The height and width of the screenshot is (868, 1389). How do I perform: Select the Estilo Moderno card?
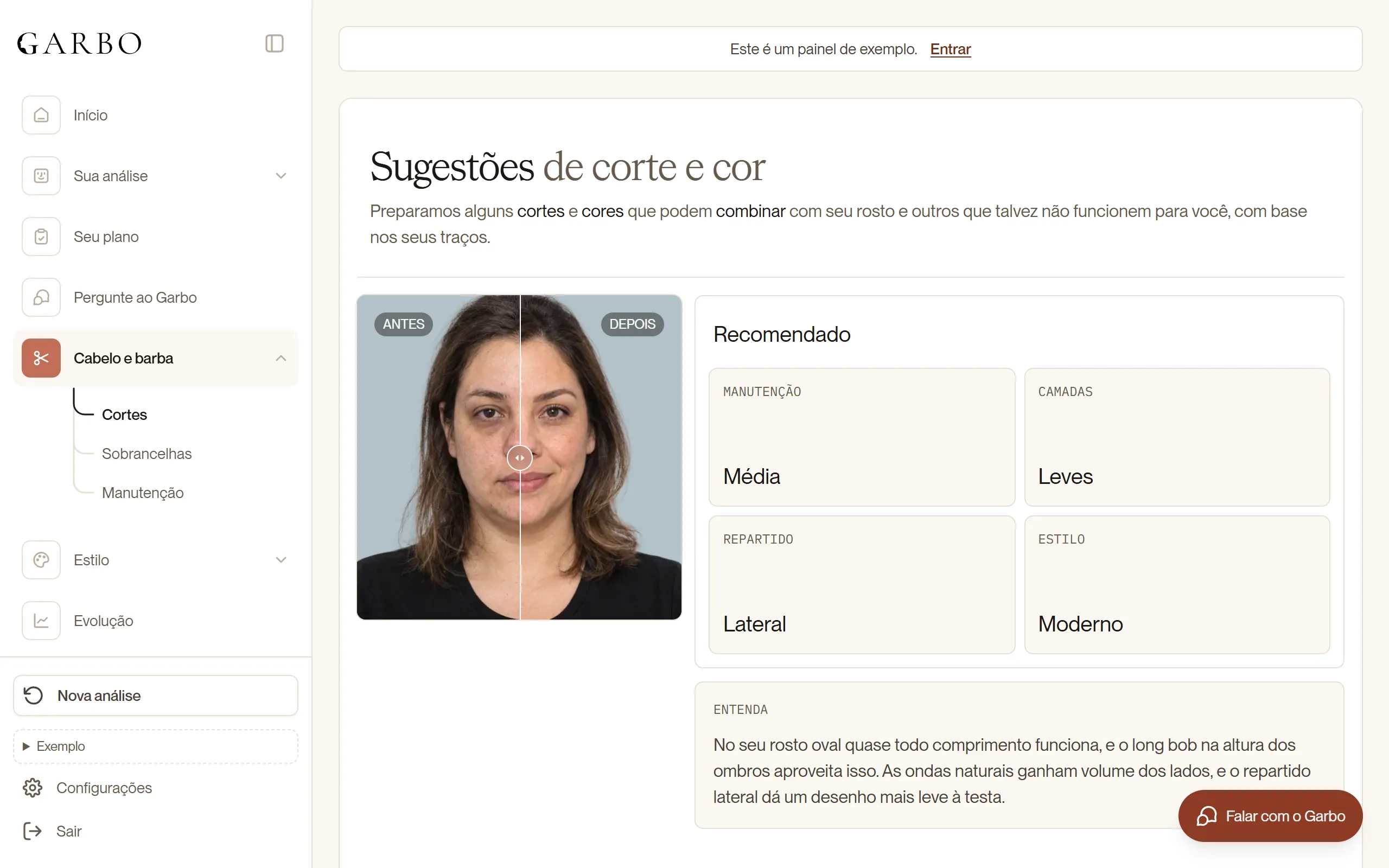[x=1177, y=584]
